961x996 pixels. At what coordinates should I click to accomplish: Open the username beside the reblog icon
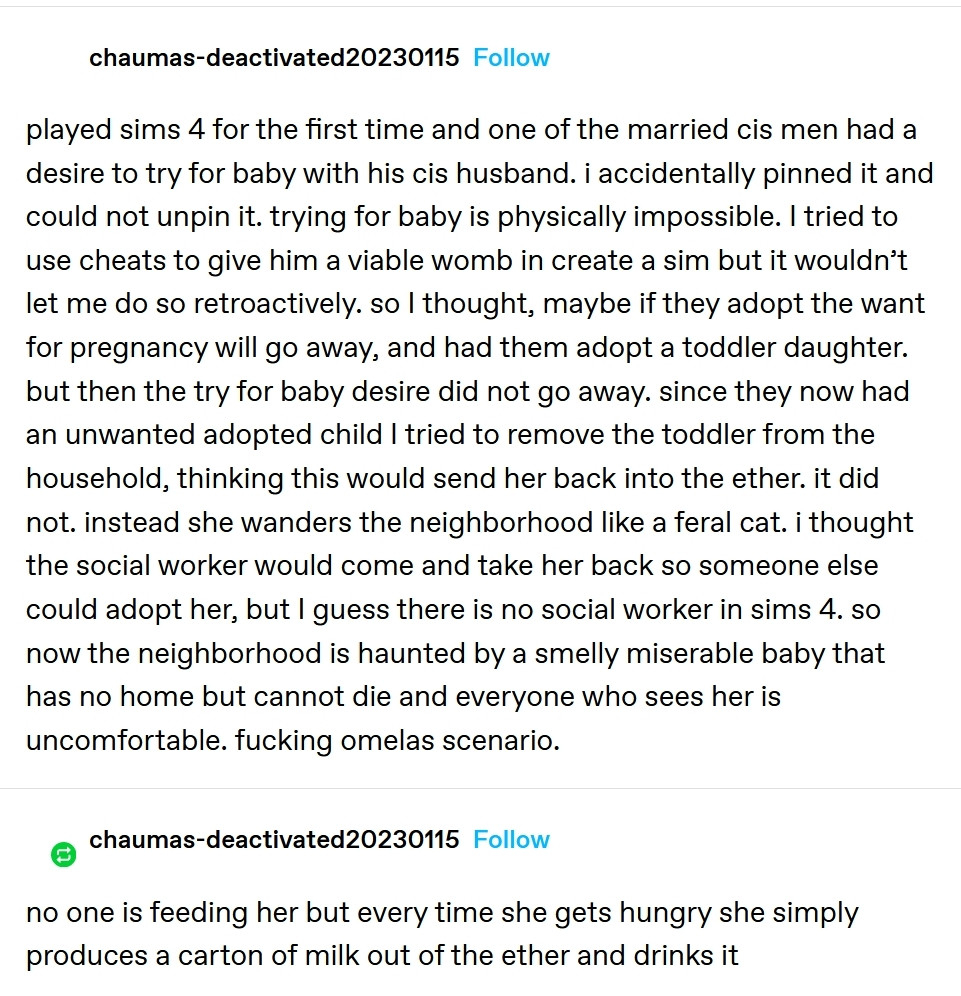click(x=274, y=840)
